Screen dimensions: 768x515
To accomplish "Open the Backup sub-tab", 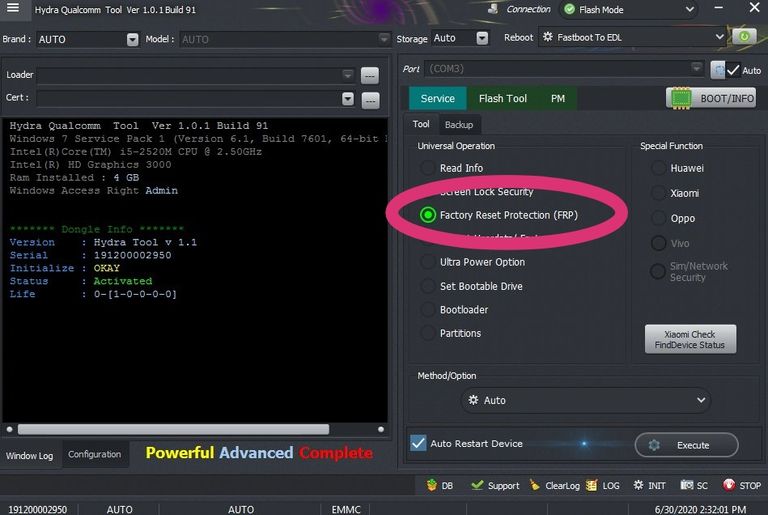I will pos(459,125).
